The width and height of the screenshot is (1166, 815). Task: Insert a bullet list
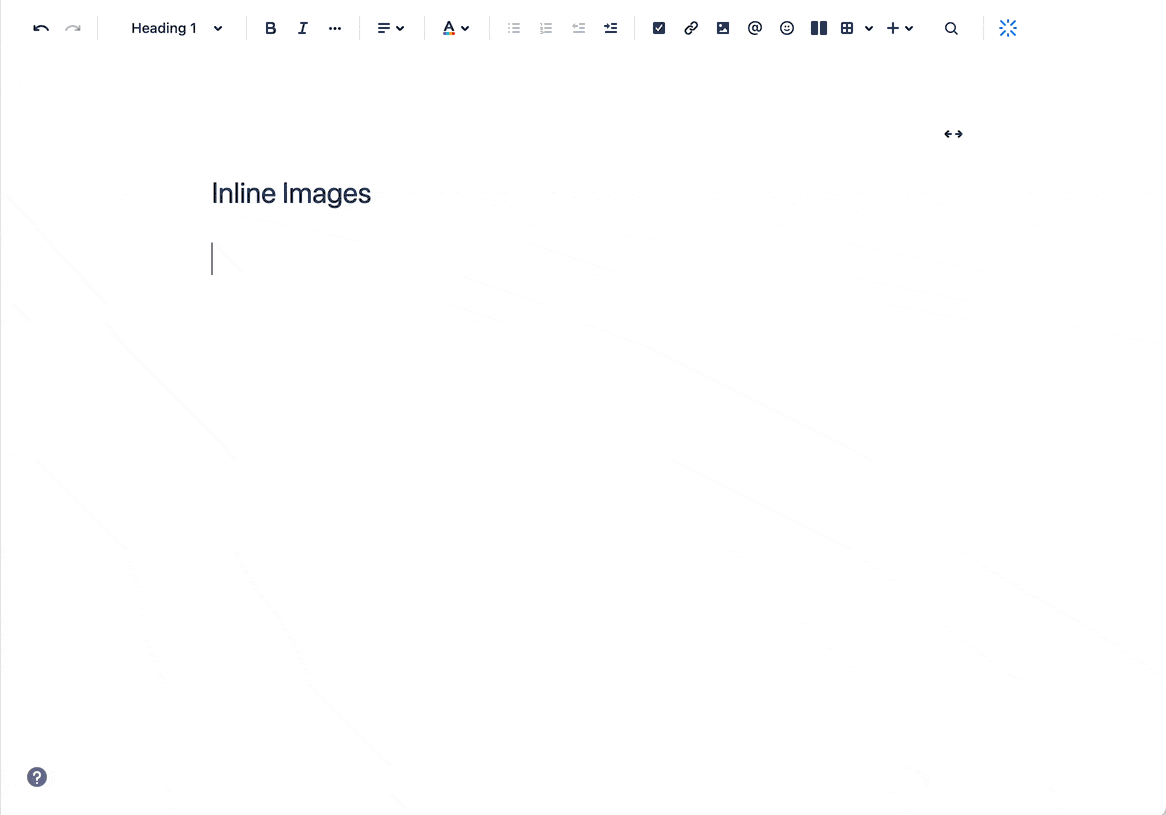pos(514,28)
